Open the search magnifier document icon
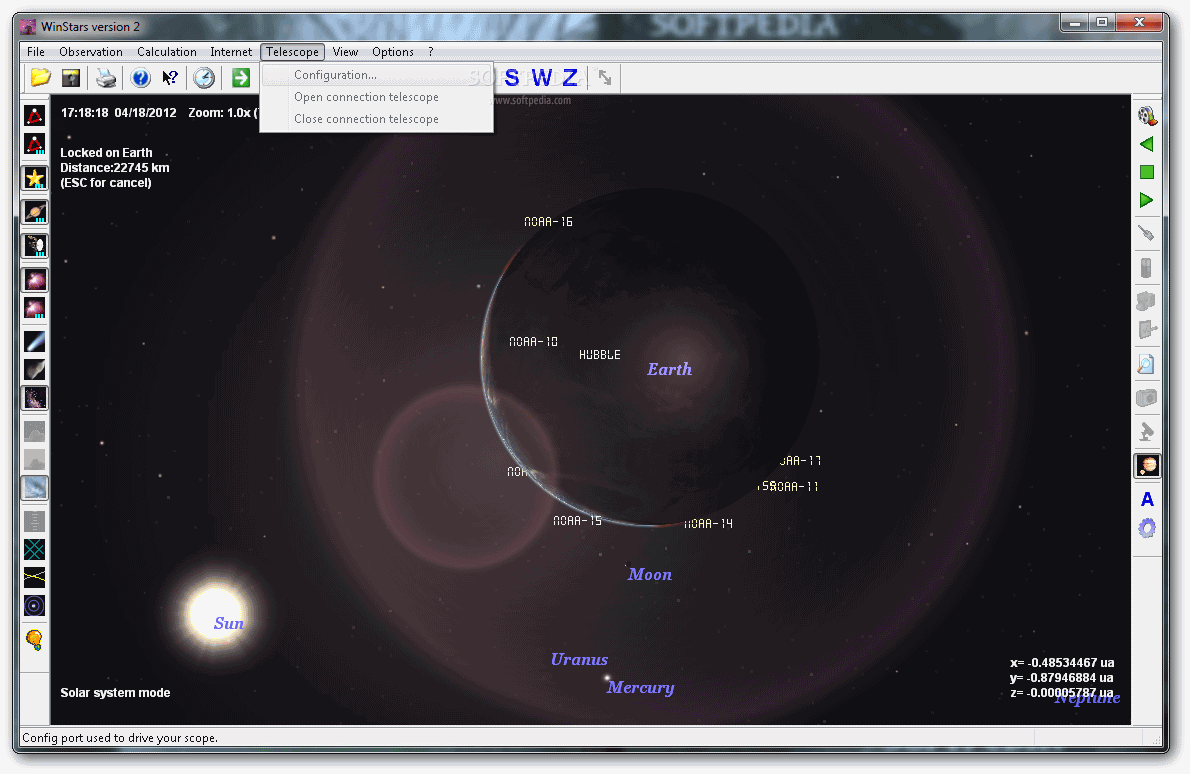 1147,364
